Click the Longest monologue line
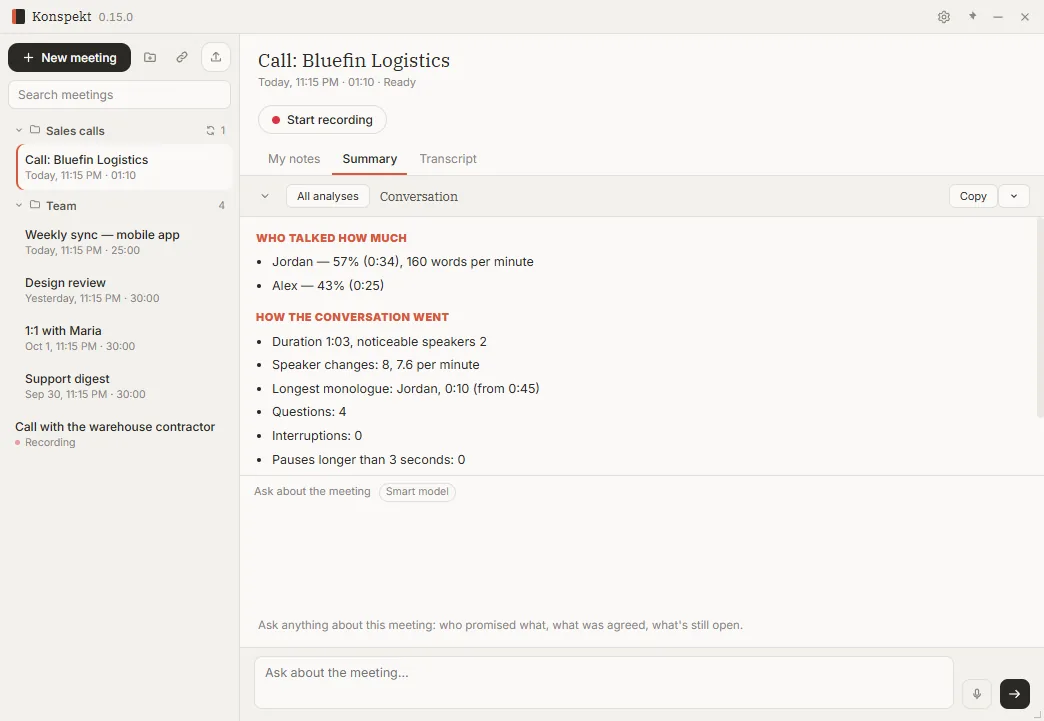Viewport: 1044px width, 721px height. [405, 388]
